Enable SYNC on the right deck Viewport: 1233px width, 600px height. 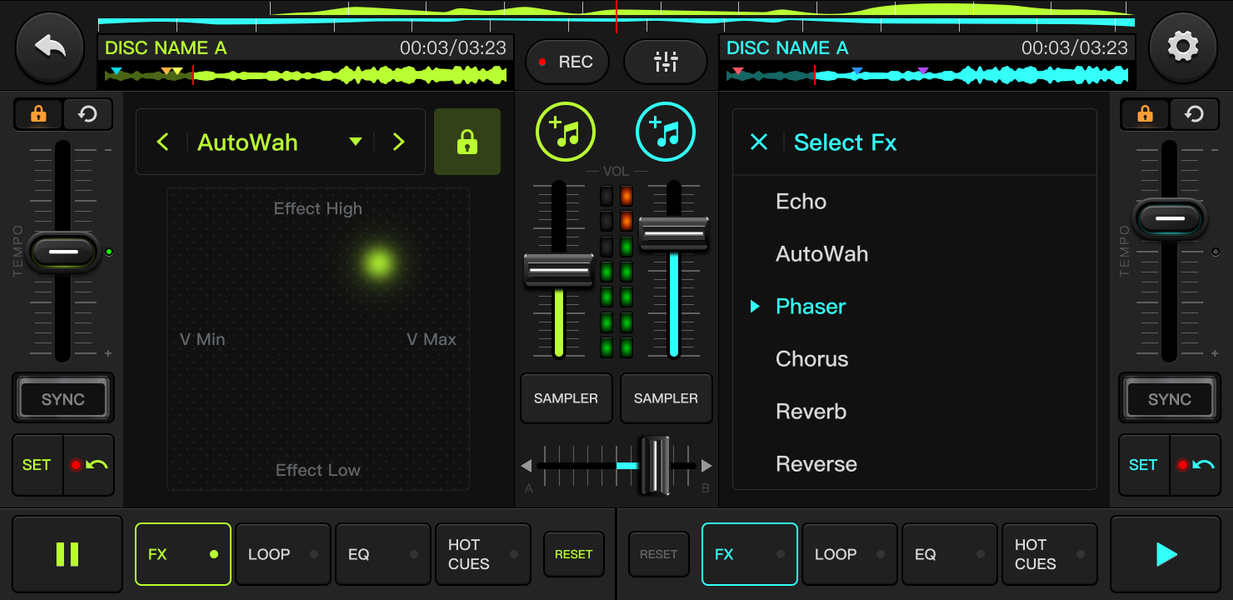1169,398
